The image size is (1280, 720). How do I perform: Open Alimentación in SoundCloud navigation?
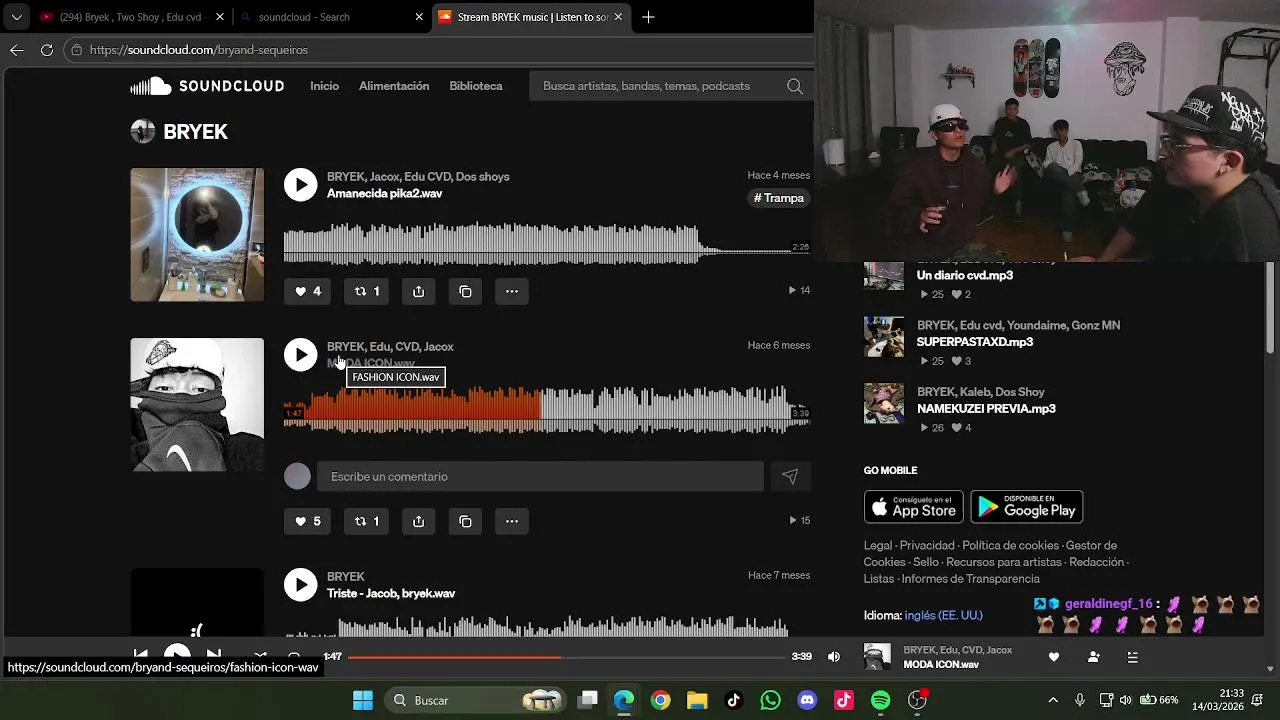click(394, 86)
